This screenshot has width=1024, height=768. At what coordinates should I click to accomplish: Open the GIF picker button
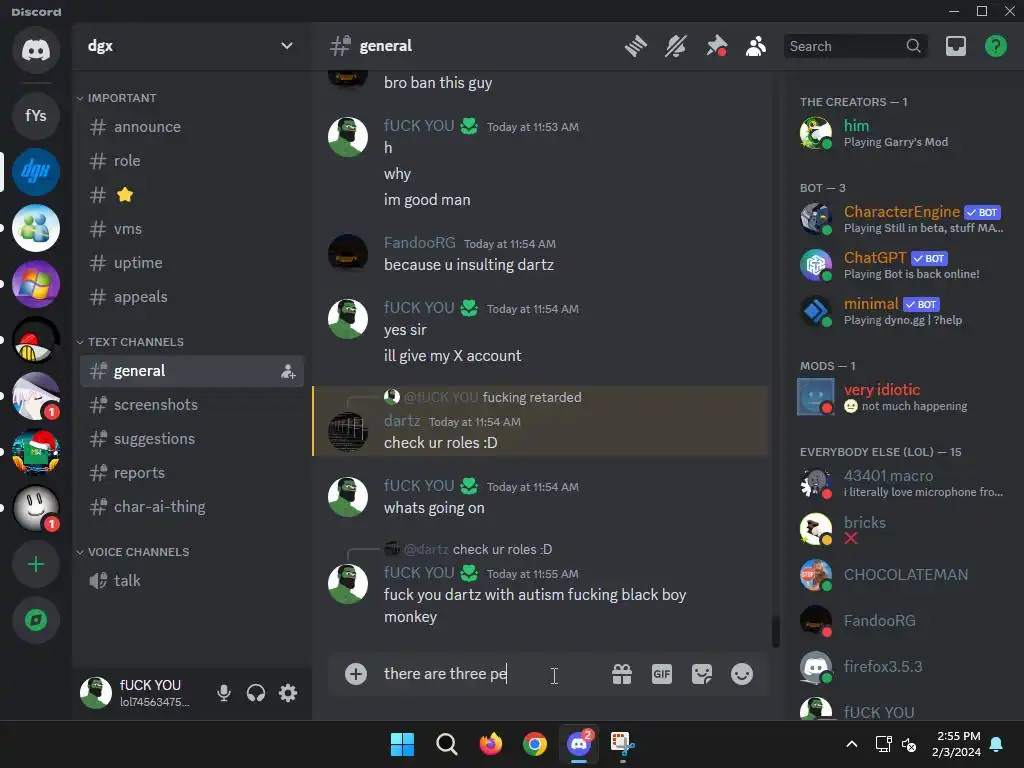pyautogui.click(x=662, y=674)
